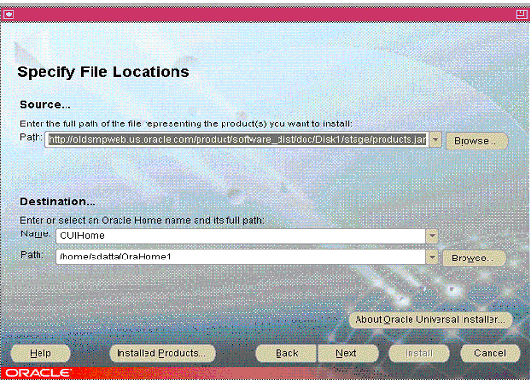This screenshot has height=383, width=530.
Task: Click the Destination... section label
Action: coord(57,201)
